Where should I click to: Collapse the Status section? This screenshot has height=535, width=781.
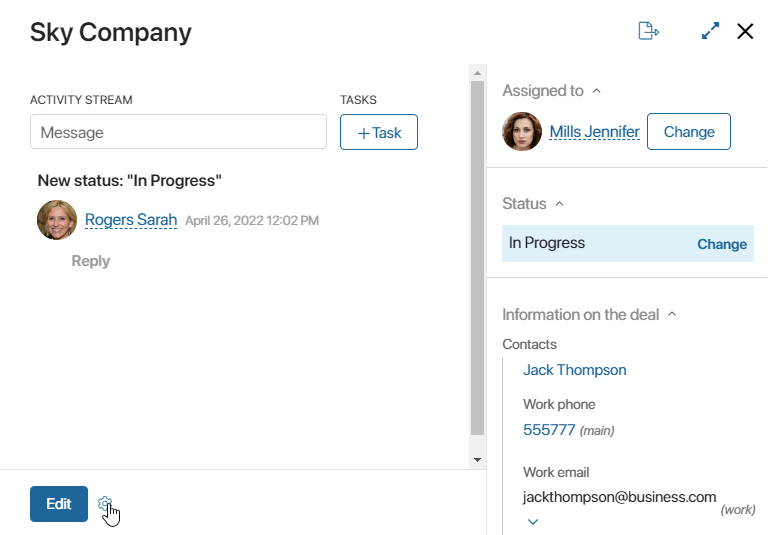pos(559,204)
